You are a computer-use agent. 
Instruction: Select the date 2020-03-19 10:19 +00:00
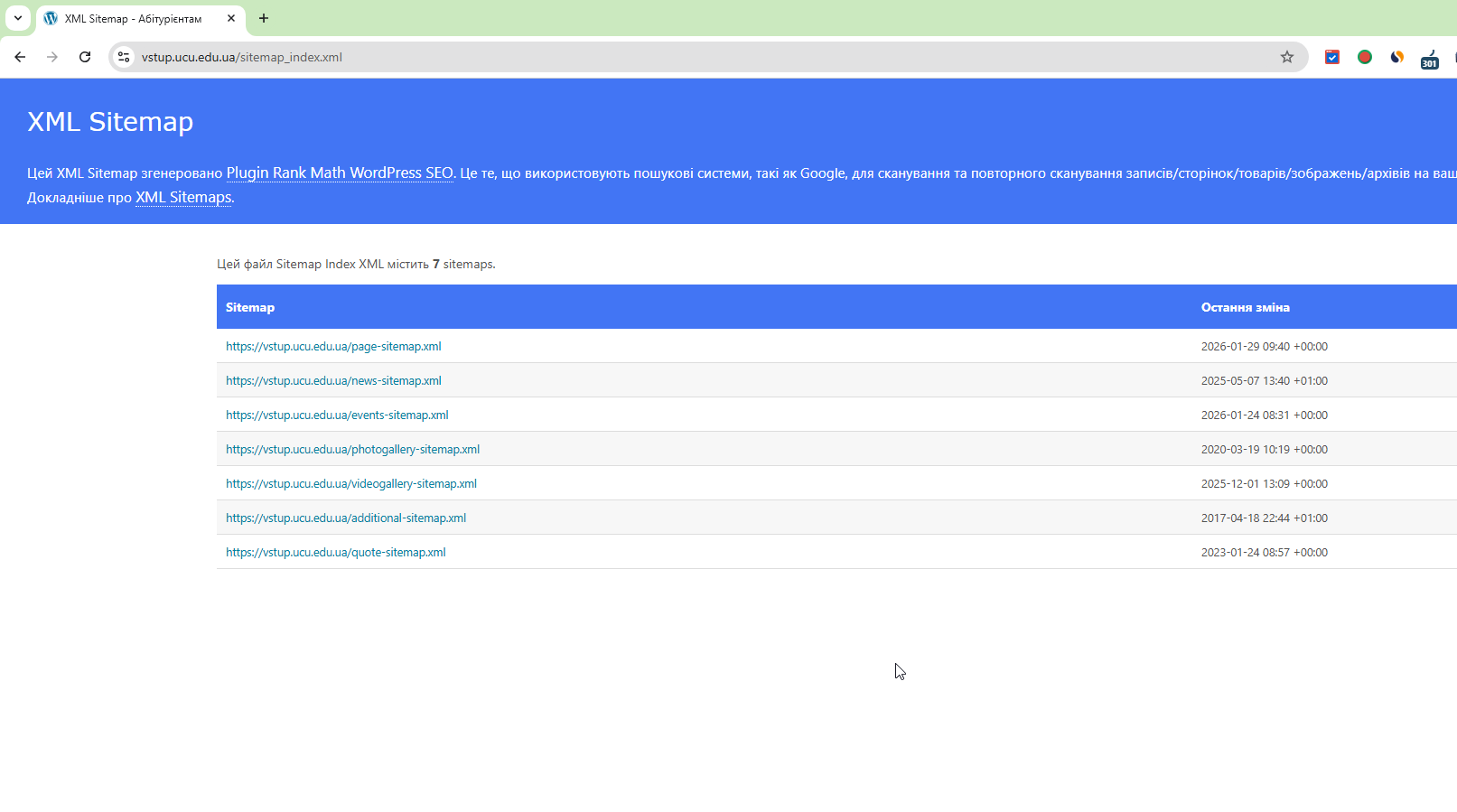point(1265,449)
